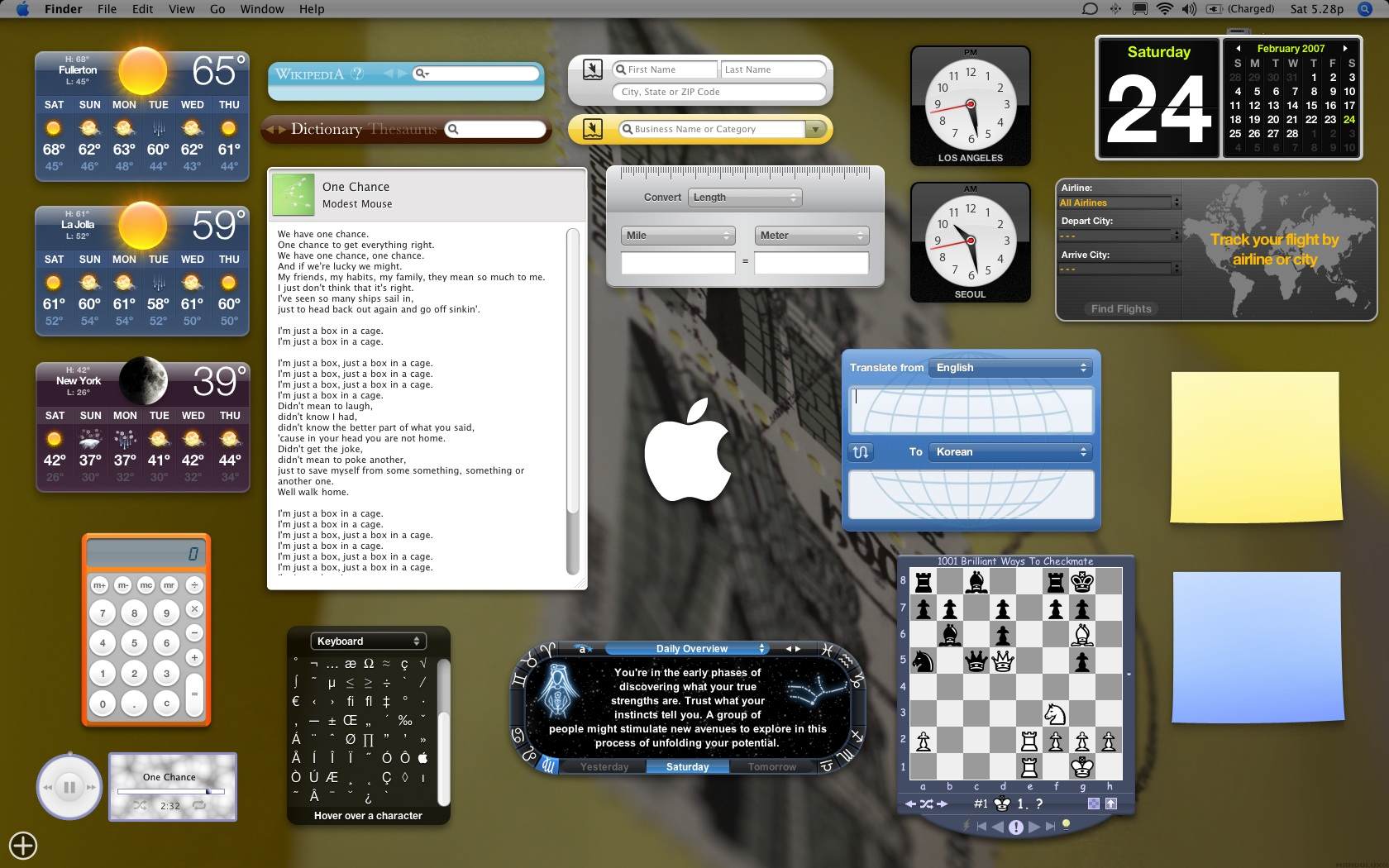Open the Arrive City dropdown

1119,269
